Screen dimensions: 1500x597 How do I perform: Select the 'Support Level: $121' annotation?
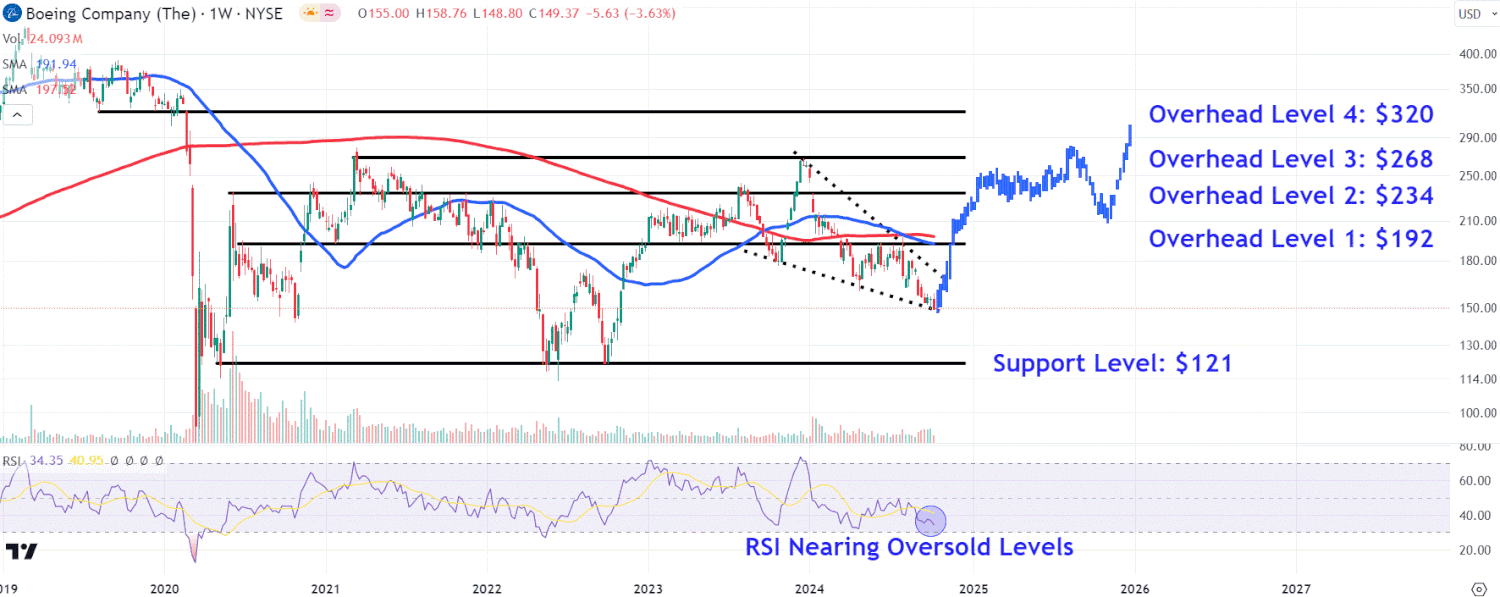[x=1112, y=363]
